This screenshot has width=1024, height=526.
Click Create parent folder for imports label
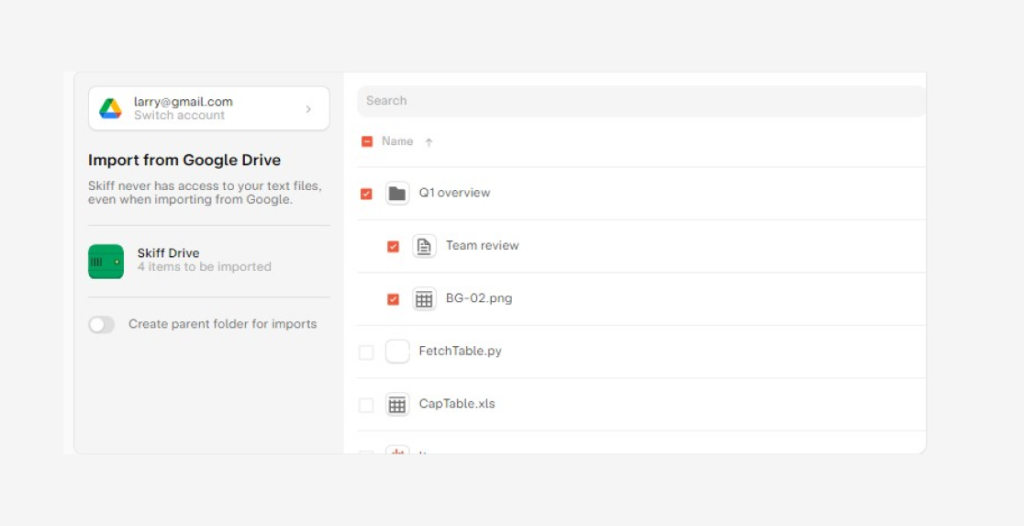tap(223, 324)
